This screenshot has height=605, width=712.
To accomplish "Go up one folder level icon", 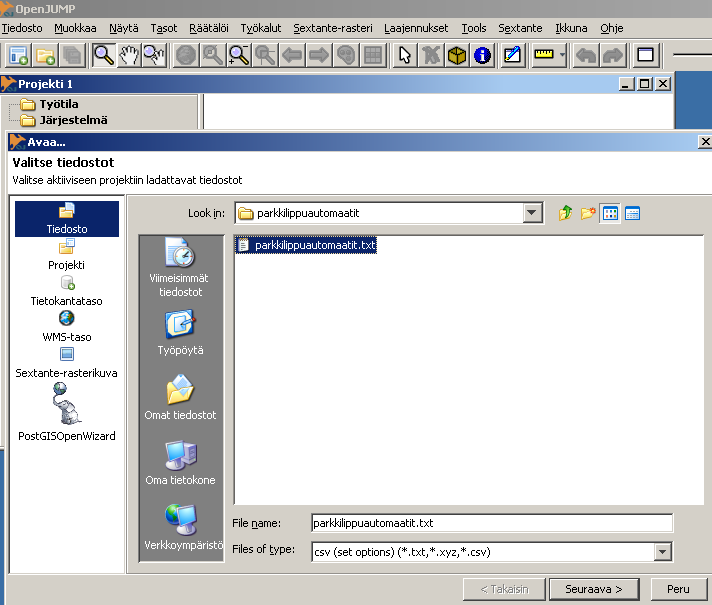I will 565,213.
